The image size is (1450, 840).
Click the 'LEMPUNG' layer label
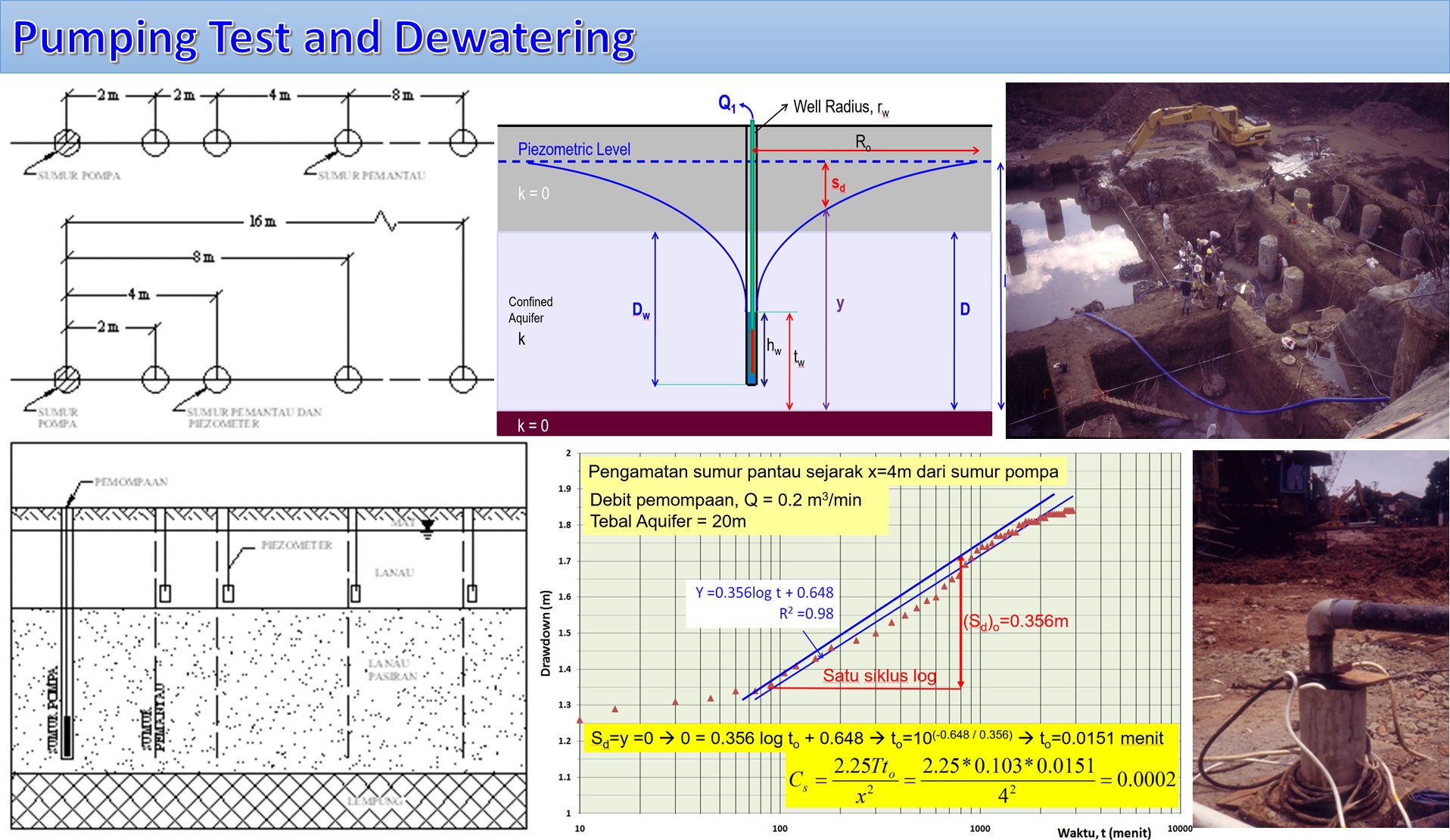coord(375,801)
